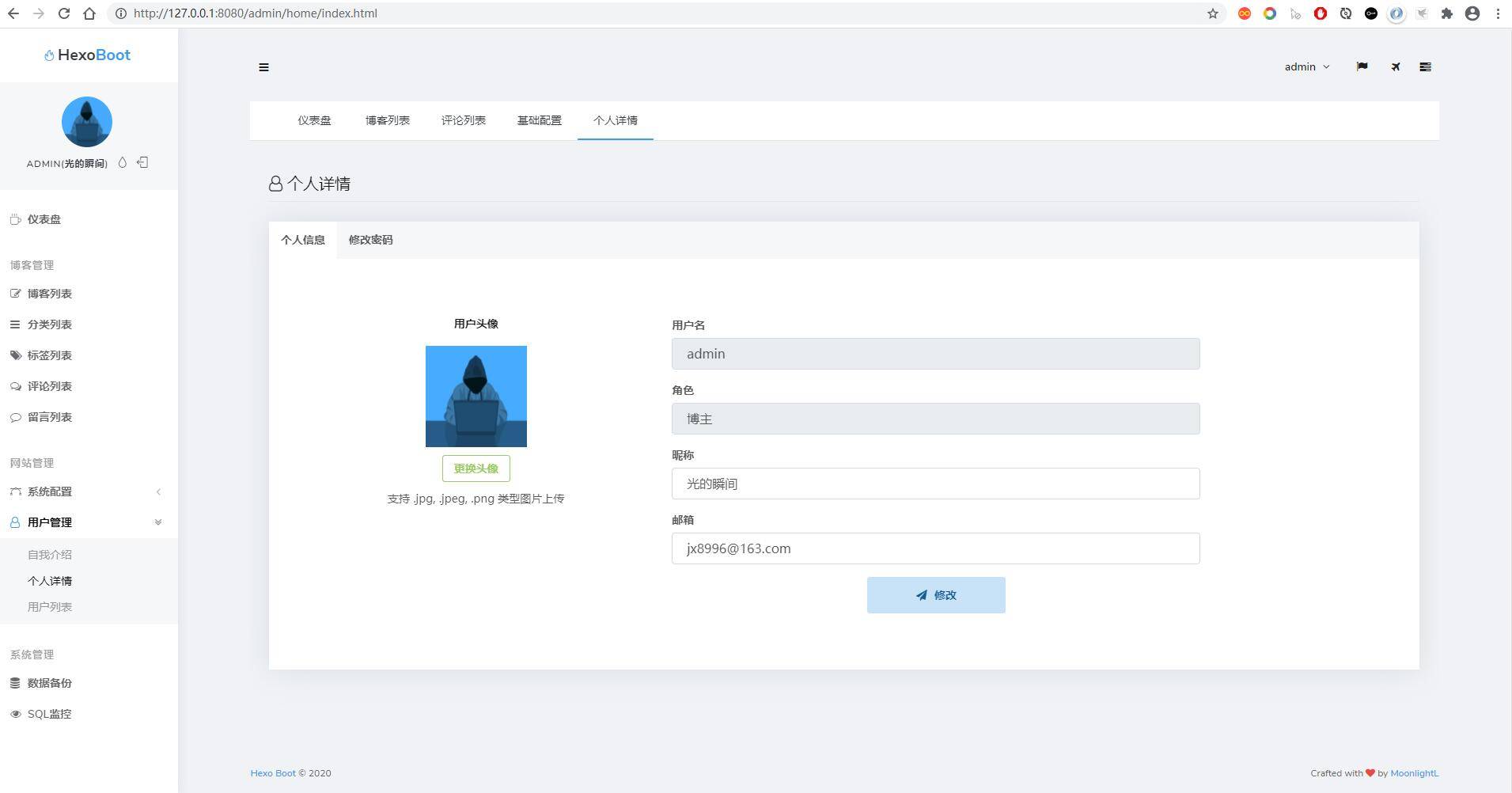Open SQL监控 from the sidebar
This screenshot has width=1512, height=793.
tap(49, 714)
